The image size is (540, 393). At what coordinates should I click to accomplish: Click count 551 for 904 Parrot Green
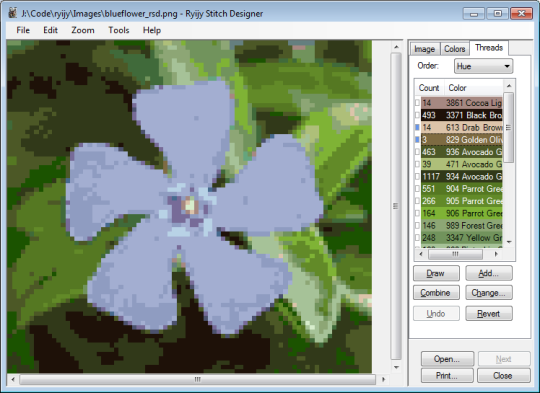[x=429, y=189]
